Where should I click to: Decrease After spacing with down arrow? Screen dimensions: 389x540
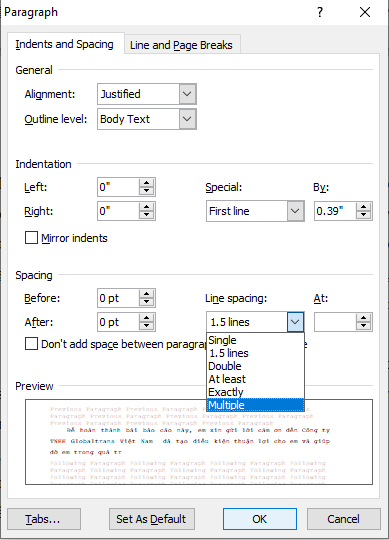(x=146, y=326)
